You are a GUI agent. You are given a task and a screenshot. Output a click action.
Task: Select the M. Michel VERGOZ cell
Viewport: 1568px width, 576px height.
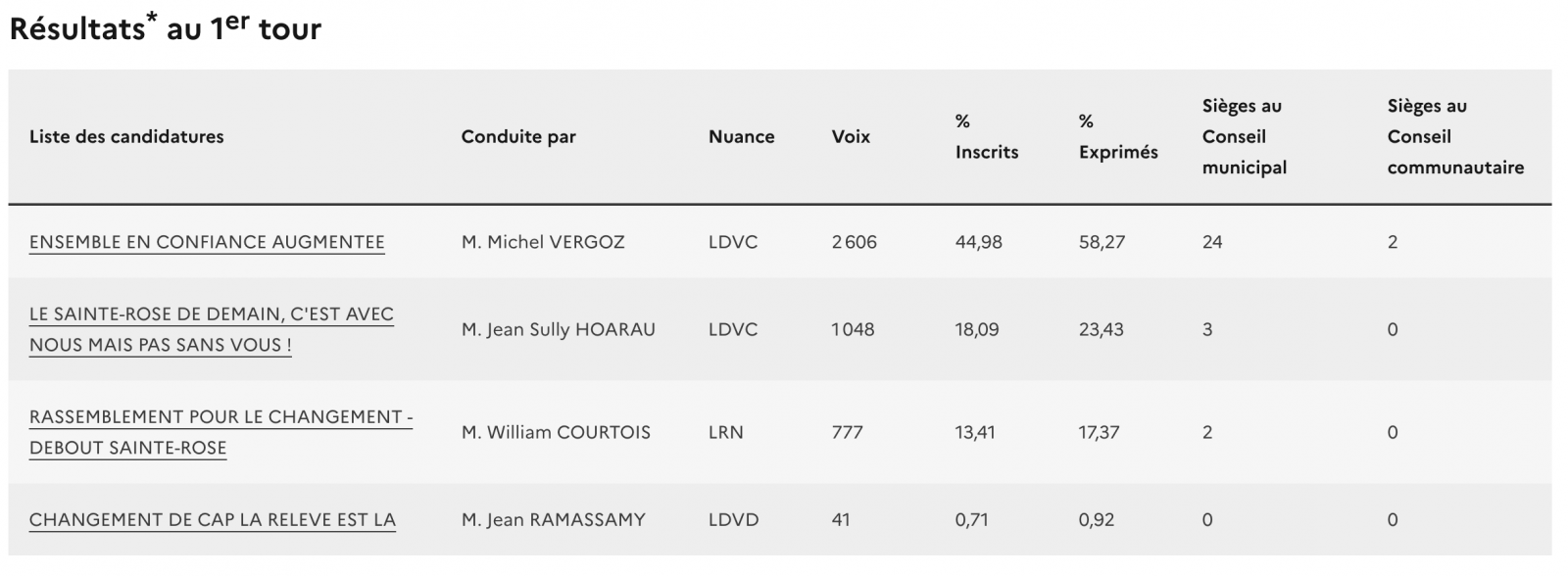click(543, 242)
